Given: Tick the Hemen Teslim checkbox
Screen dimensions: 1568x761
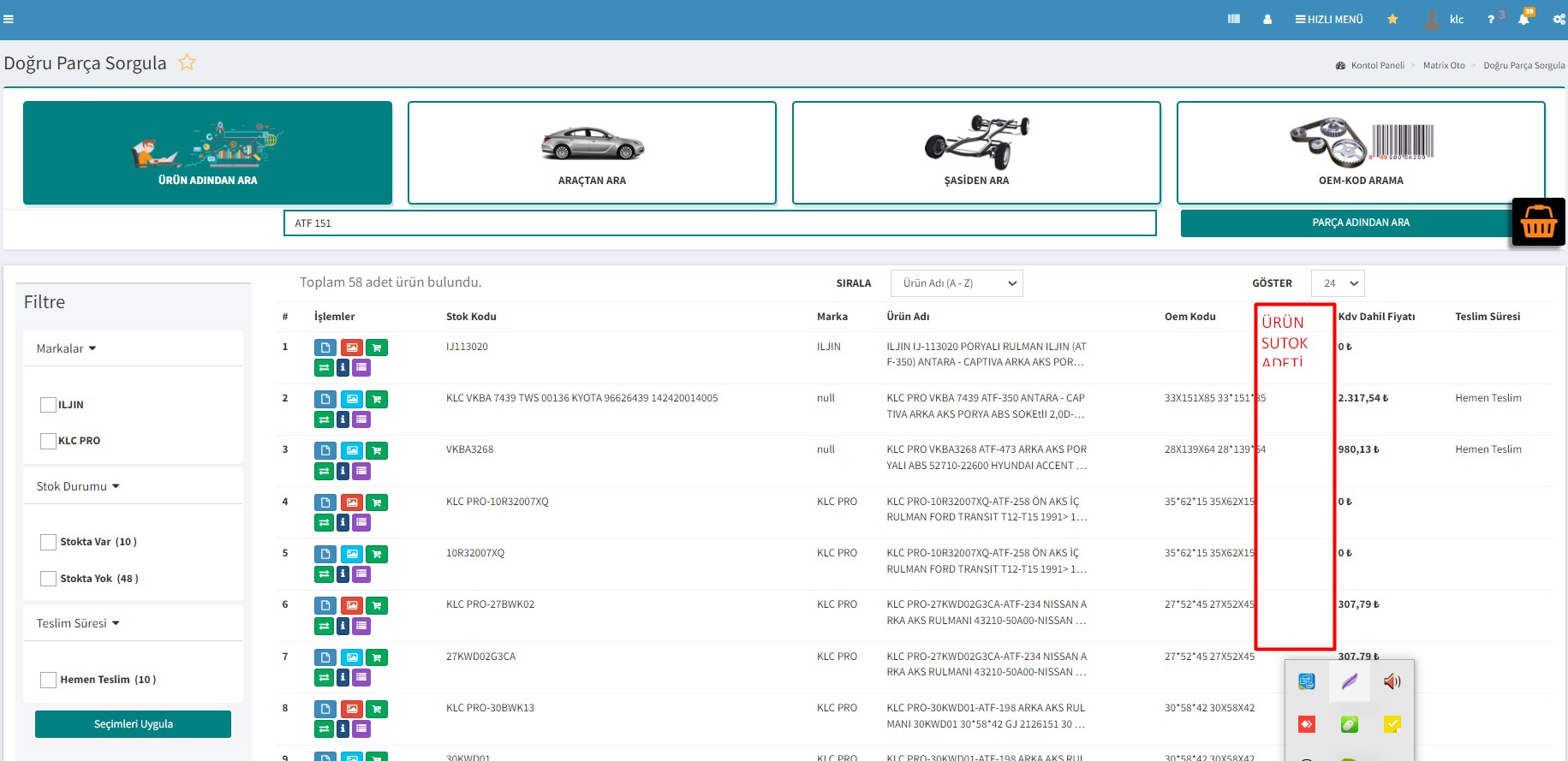Looking at the screenshot, I should point(49,680).
